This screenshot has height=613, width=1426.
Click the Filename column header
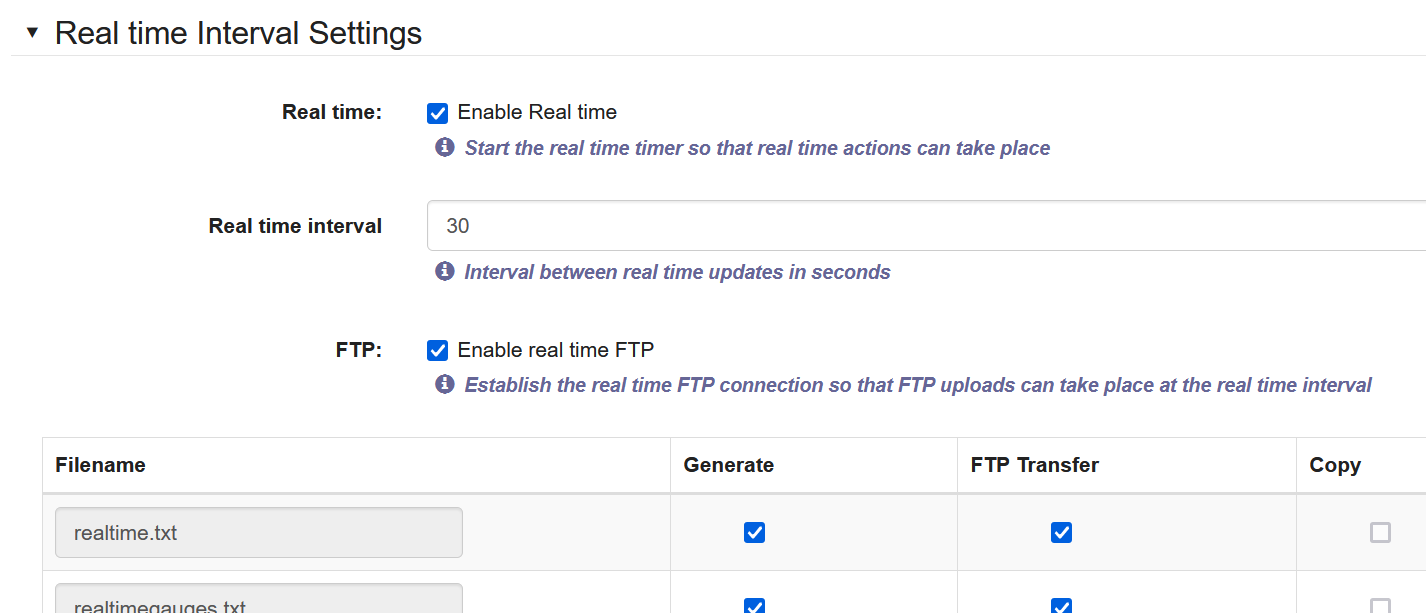pos(100,465)
